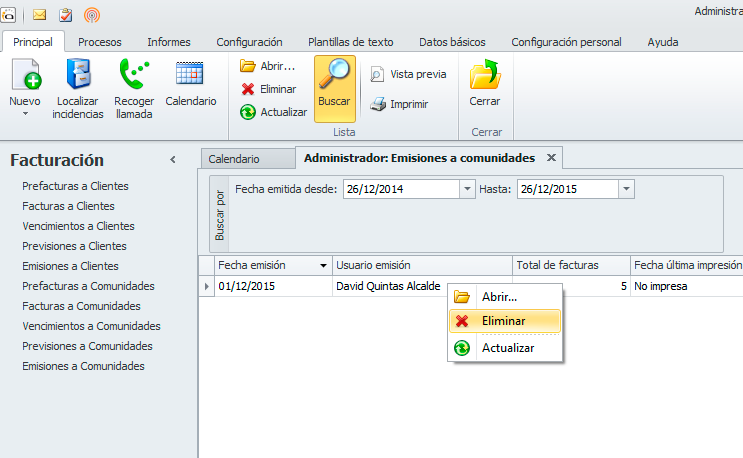
Task: Click the Usuario emisión column header
Action: [x=422, y=265]
